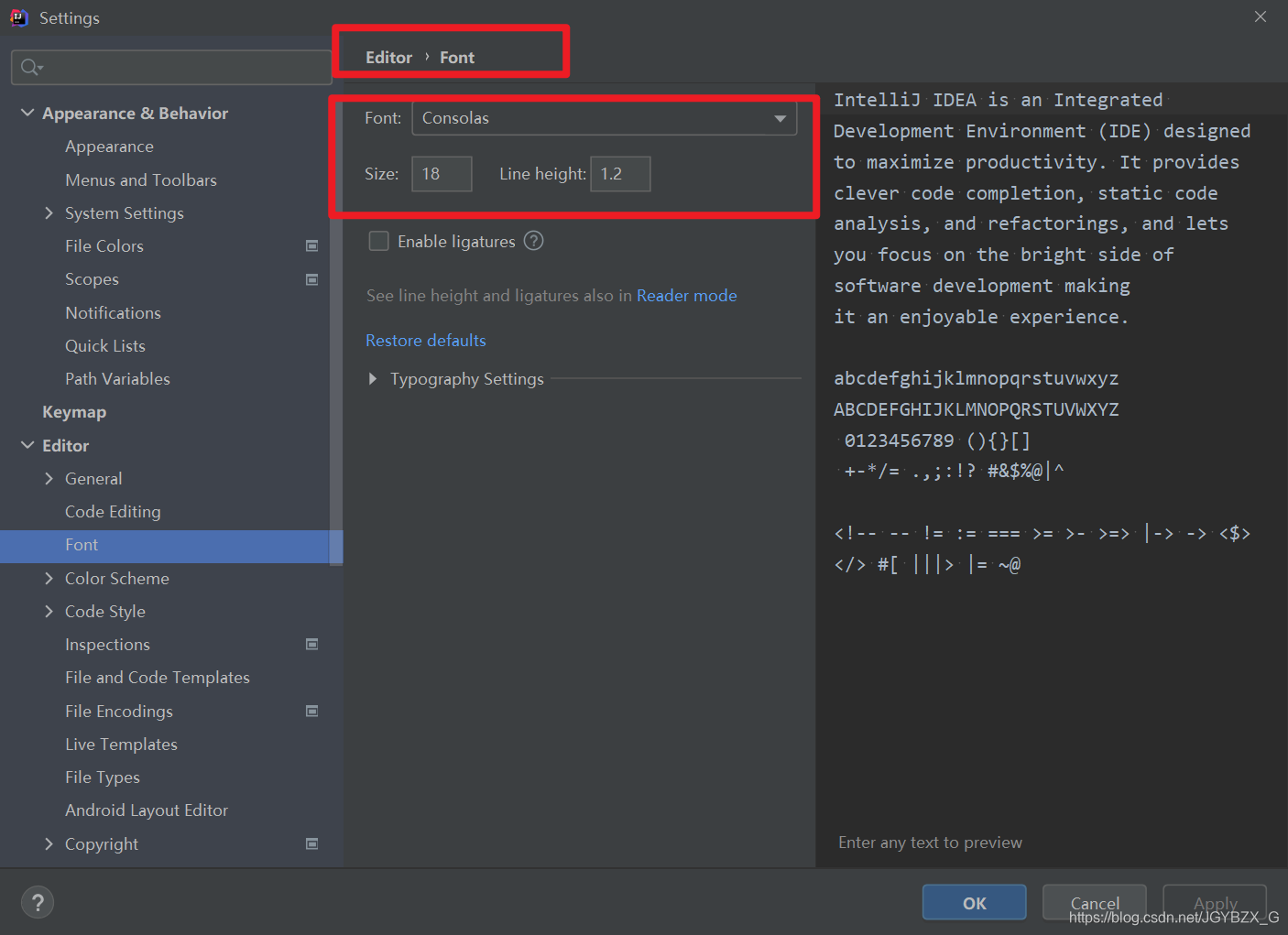Image resolution: width=1288 pixels, height=935 pixels.
Task: Click the 'Enter any text to preview' hint
Action: [x=930, y=843]
